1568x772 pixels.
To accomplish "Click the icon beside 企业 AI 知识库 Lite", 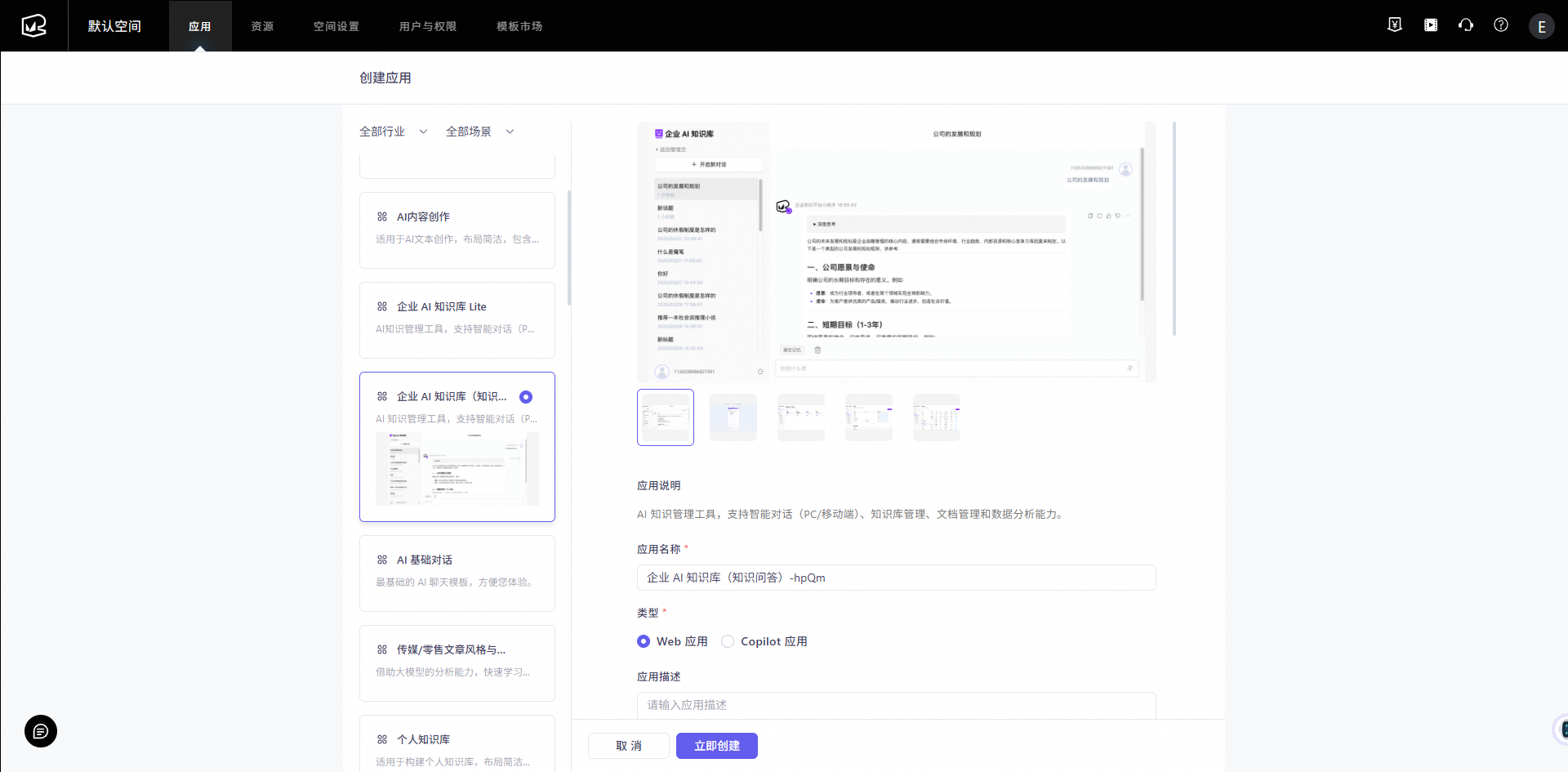I will point(382,306).
